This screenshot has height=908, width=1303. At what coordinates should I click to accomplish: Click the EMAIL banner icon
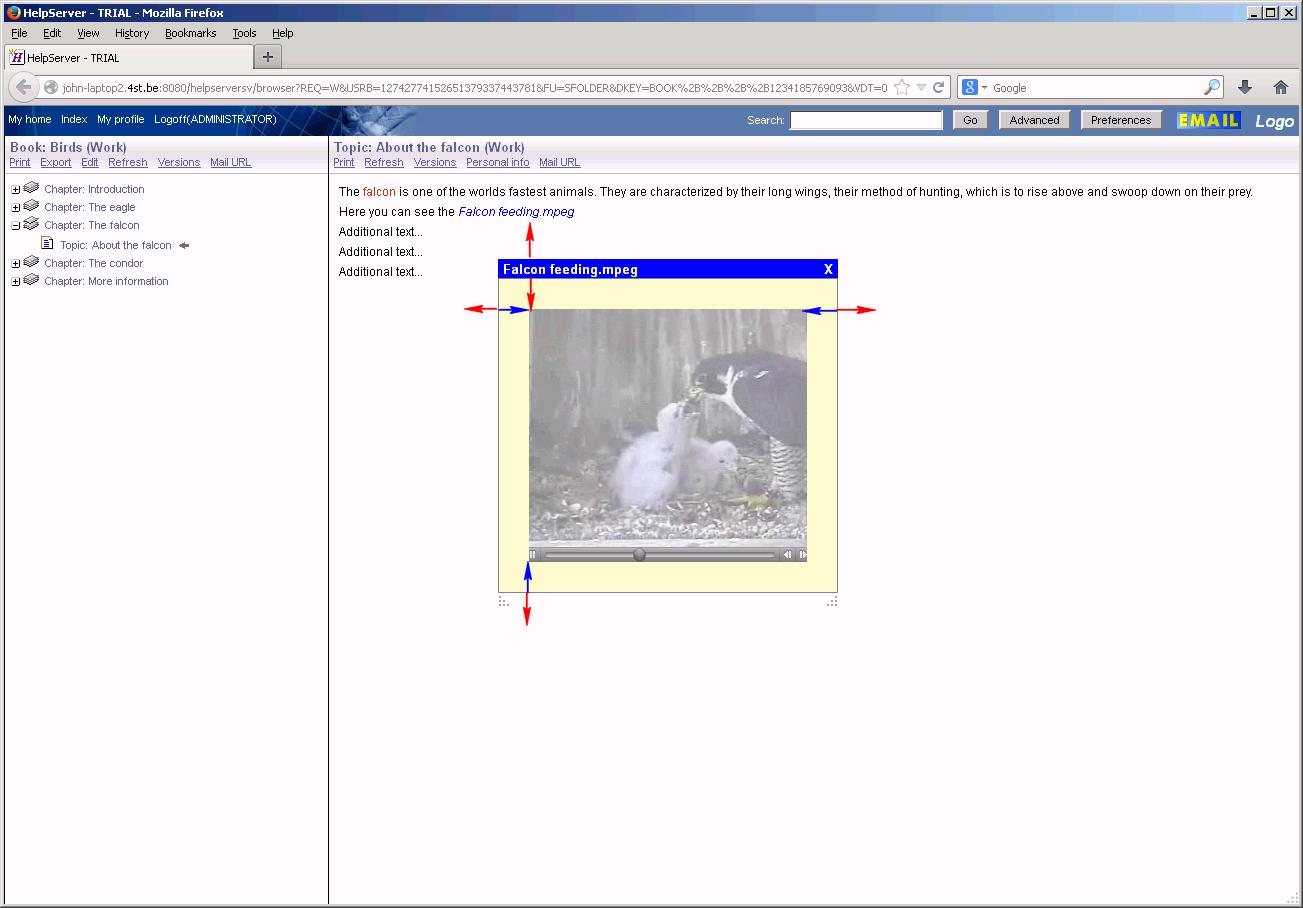pos(1208,120)
